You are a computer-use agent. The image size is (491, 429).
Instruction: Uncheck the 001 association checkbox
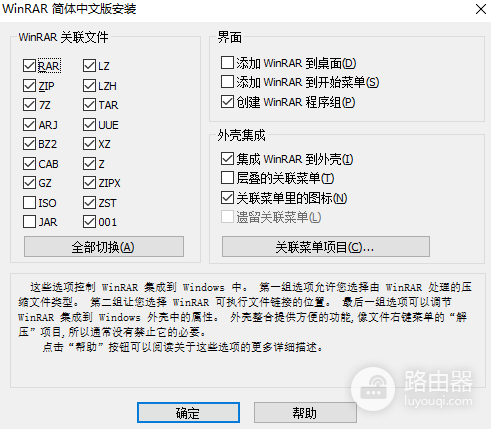tap(89, 222)
